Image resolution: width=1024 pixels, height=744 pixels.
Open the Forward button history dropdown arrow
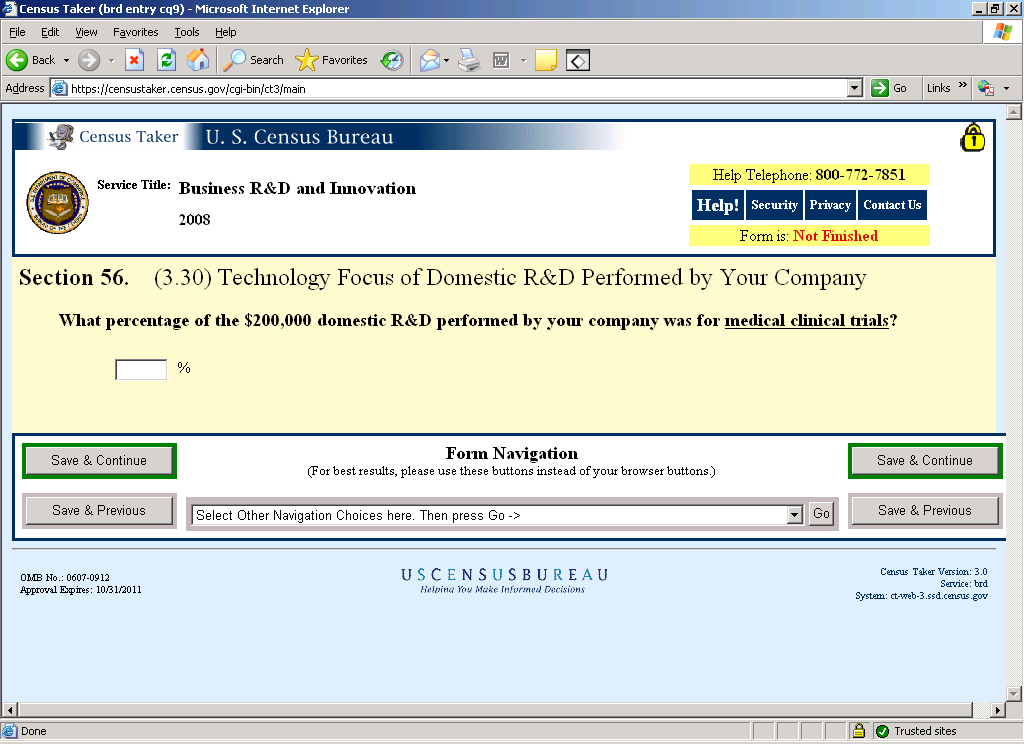(x=111, y=60)
